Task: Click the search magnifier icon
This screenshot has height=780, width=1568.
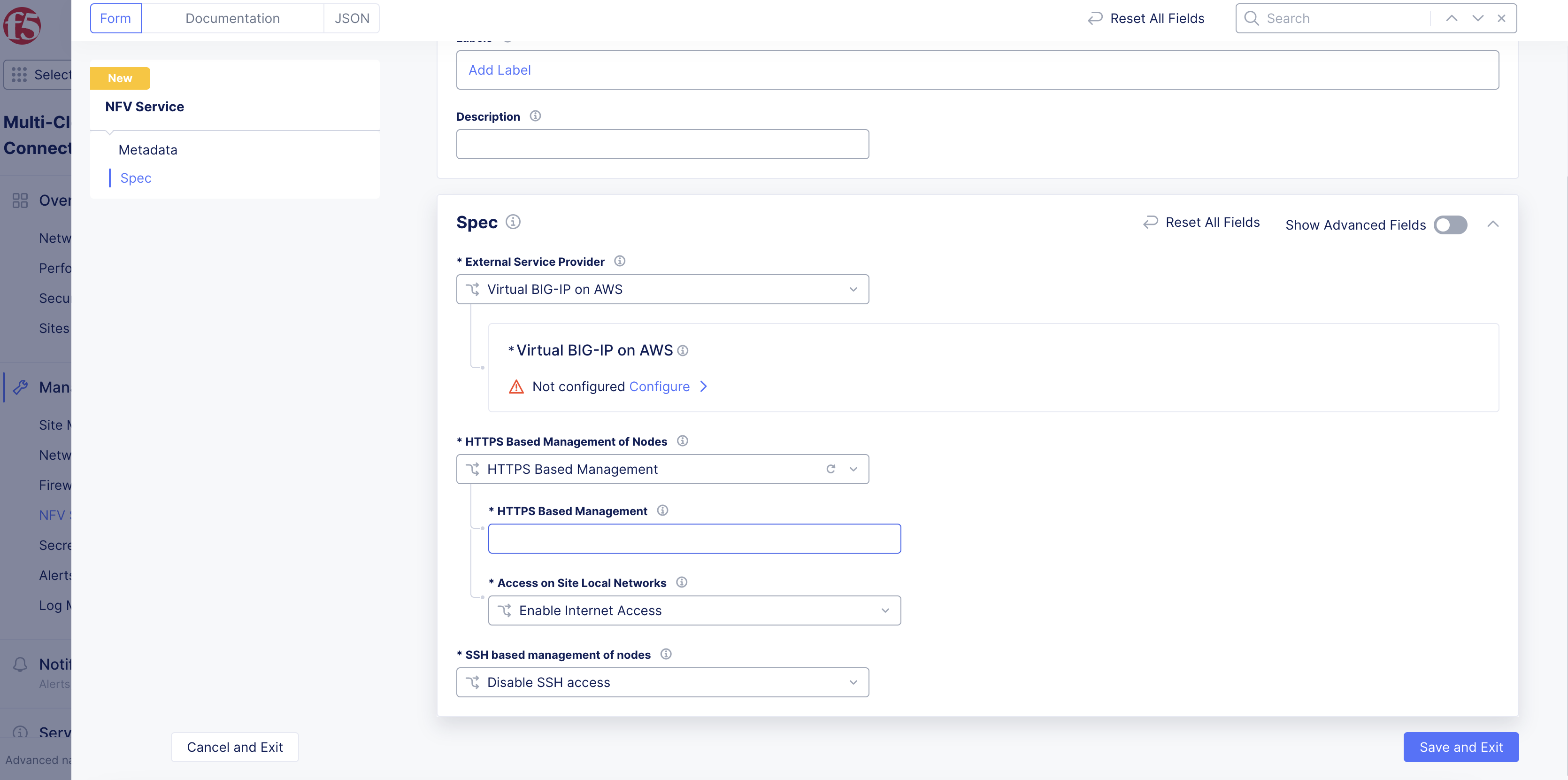Action: [x=1251, y=18]
